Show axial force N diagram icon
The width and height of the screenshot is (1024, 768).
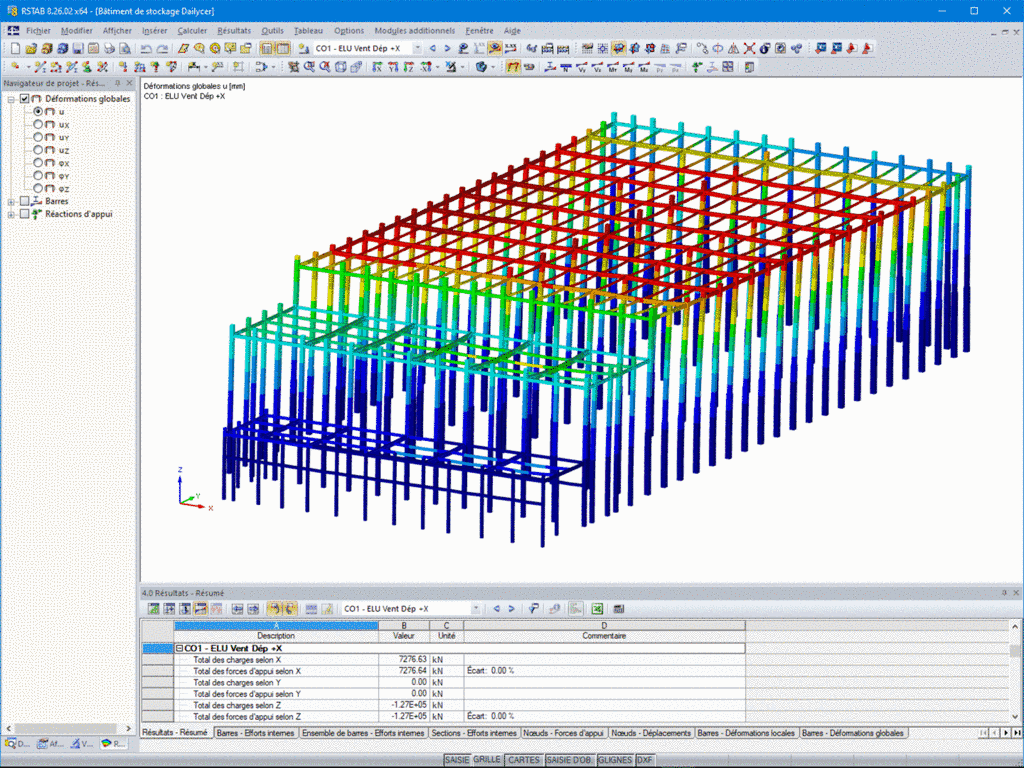[x=566, y=67]
